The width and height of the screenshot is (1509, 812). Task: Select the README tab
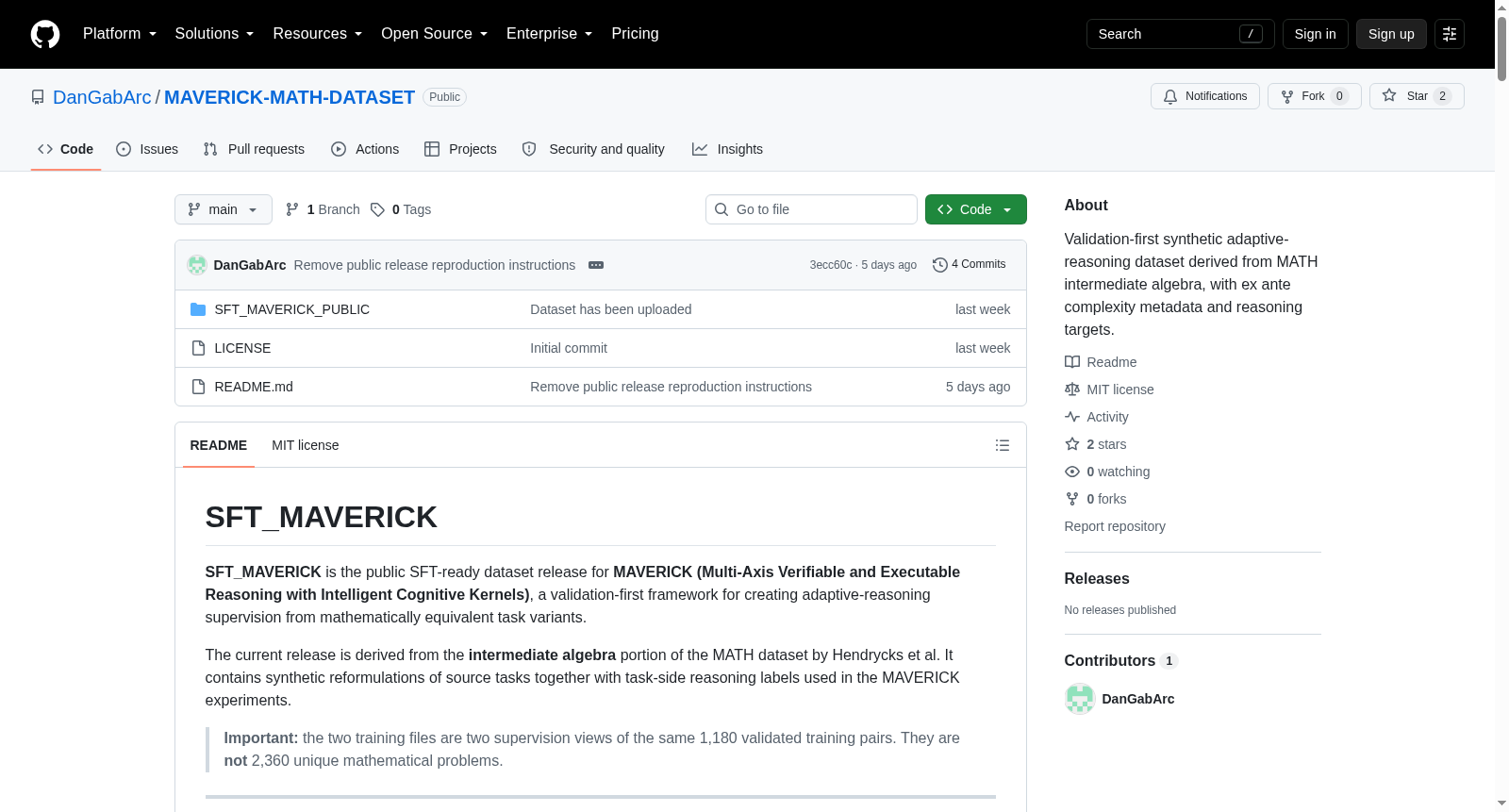coord(219,445)
